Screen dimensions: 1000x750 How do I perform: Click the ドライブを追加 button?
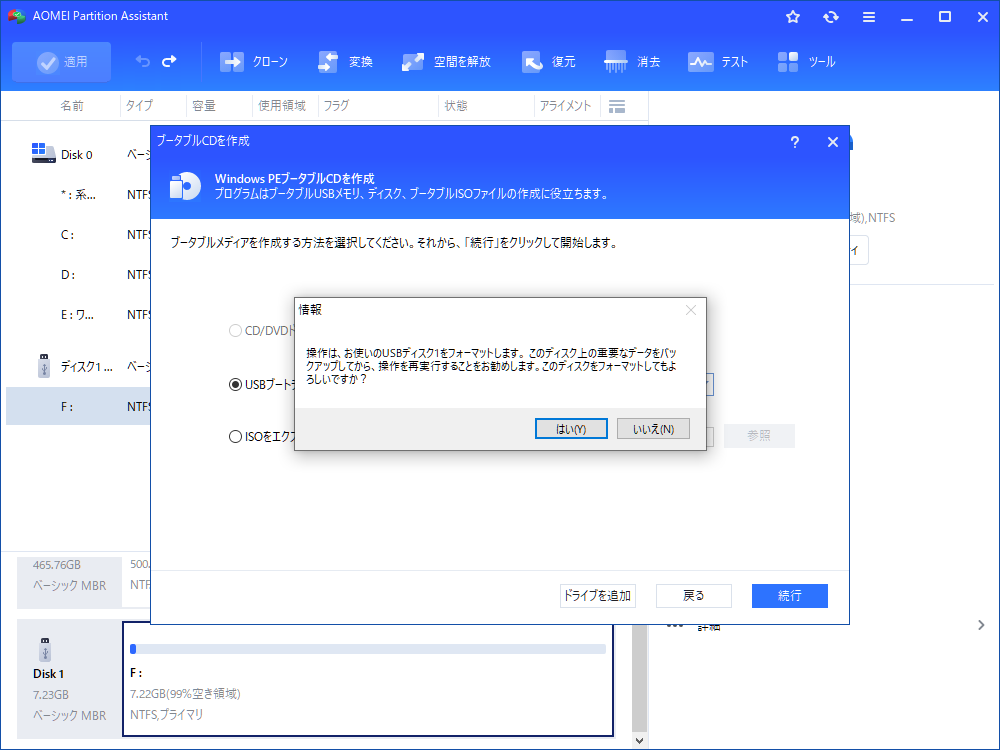[598, 596]
